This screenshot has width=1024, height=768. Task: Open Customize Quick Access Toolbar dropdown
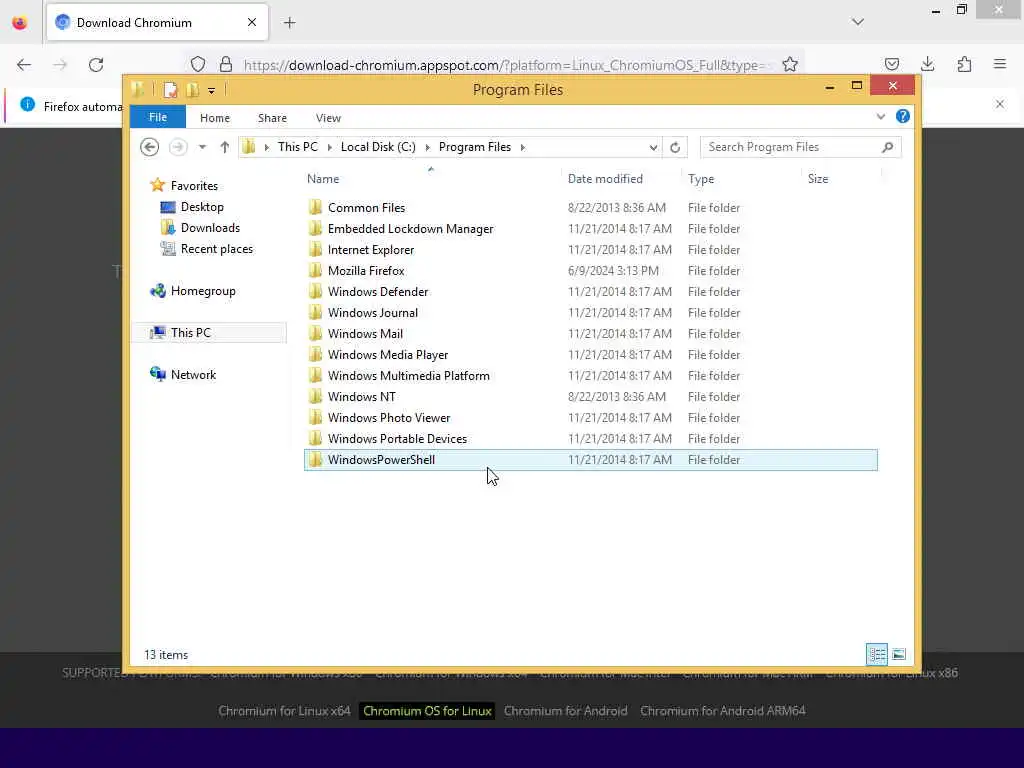pos(212,91)
